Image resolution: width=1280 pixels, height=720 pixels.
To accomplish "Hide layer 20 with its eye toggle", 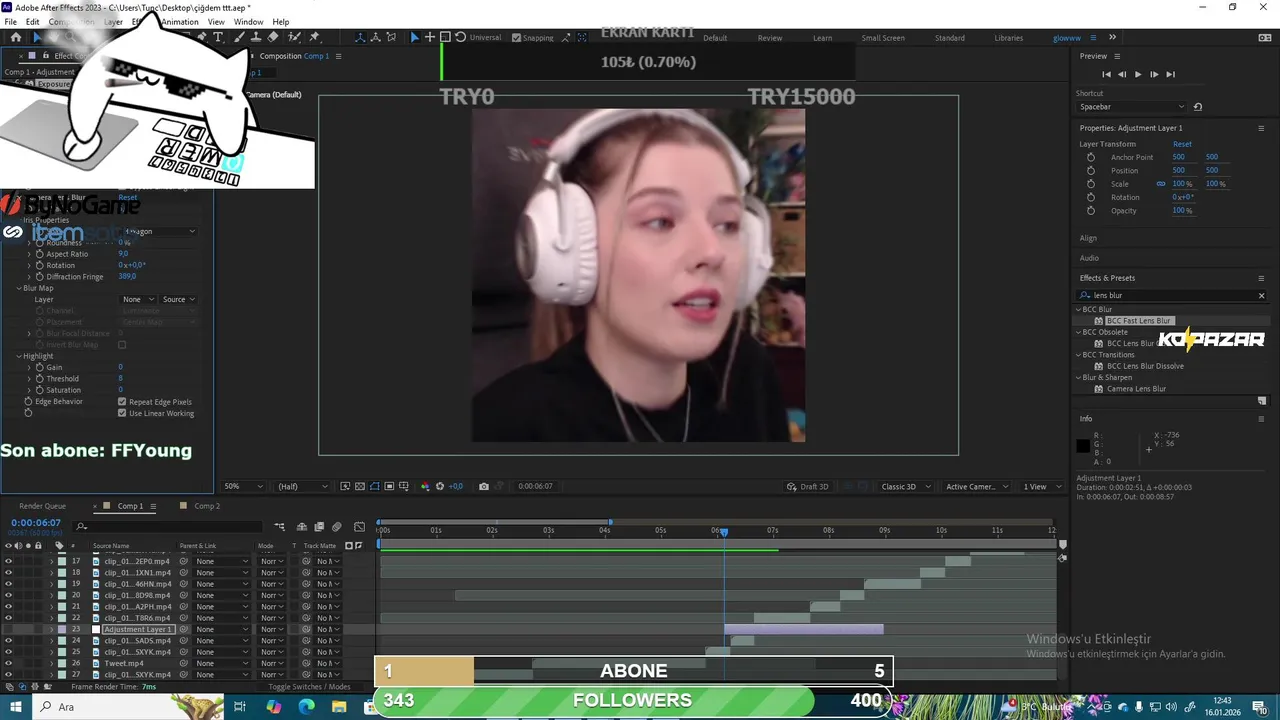I will tap(8, 595).
